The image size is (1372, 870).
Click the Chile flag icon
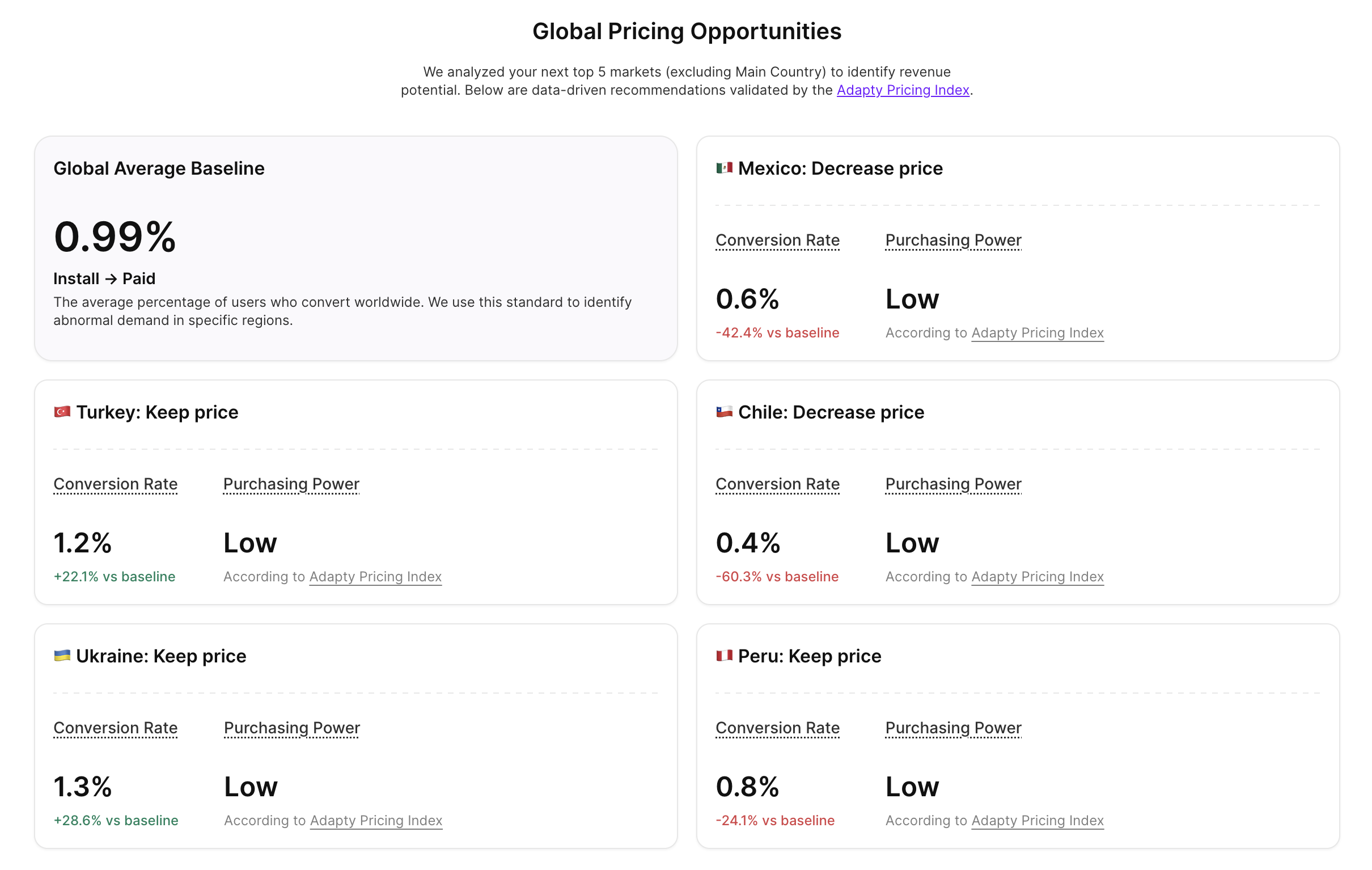pyautogui.click(x=724, y=412)
